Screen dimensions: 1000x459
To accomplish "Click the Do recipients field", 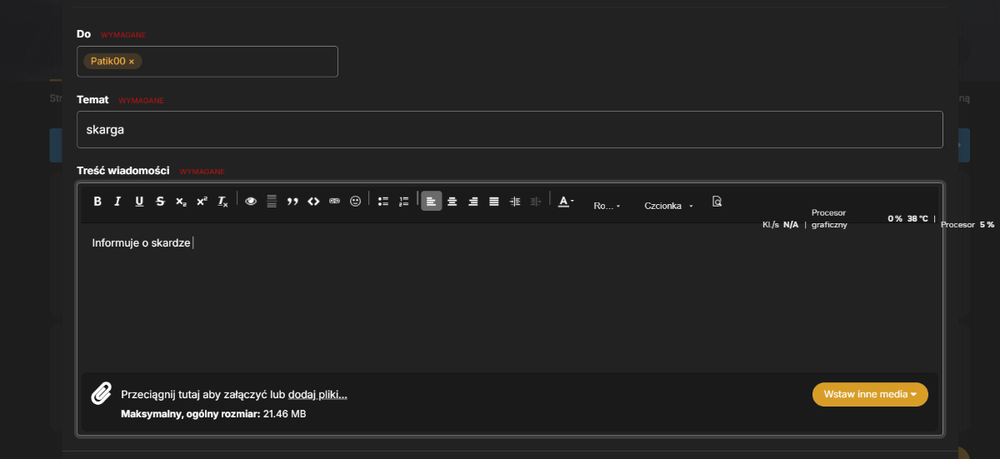I will [207, 61].
